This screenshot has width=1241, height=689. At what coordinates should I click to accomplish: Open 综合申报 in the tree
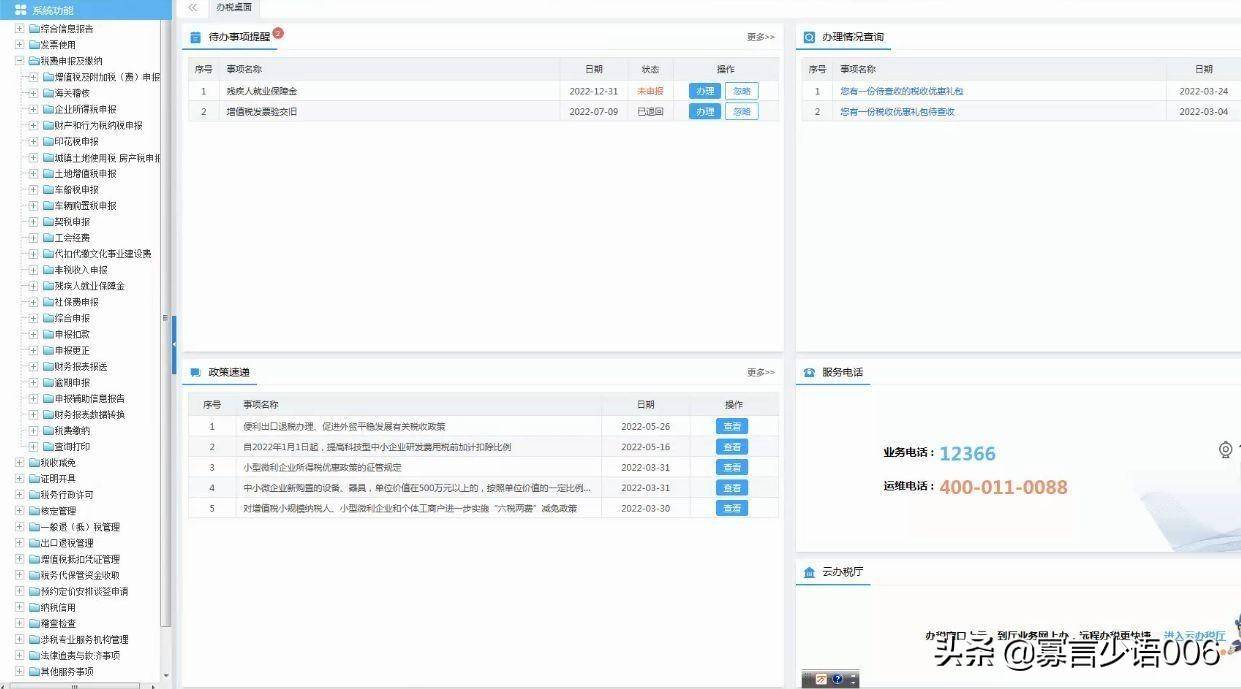(x=73, y=318)
